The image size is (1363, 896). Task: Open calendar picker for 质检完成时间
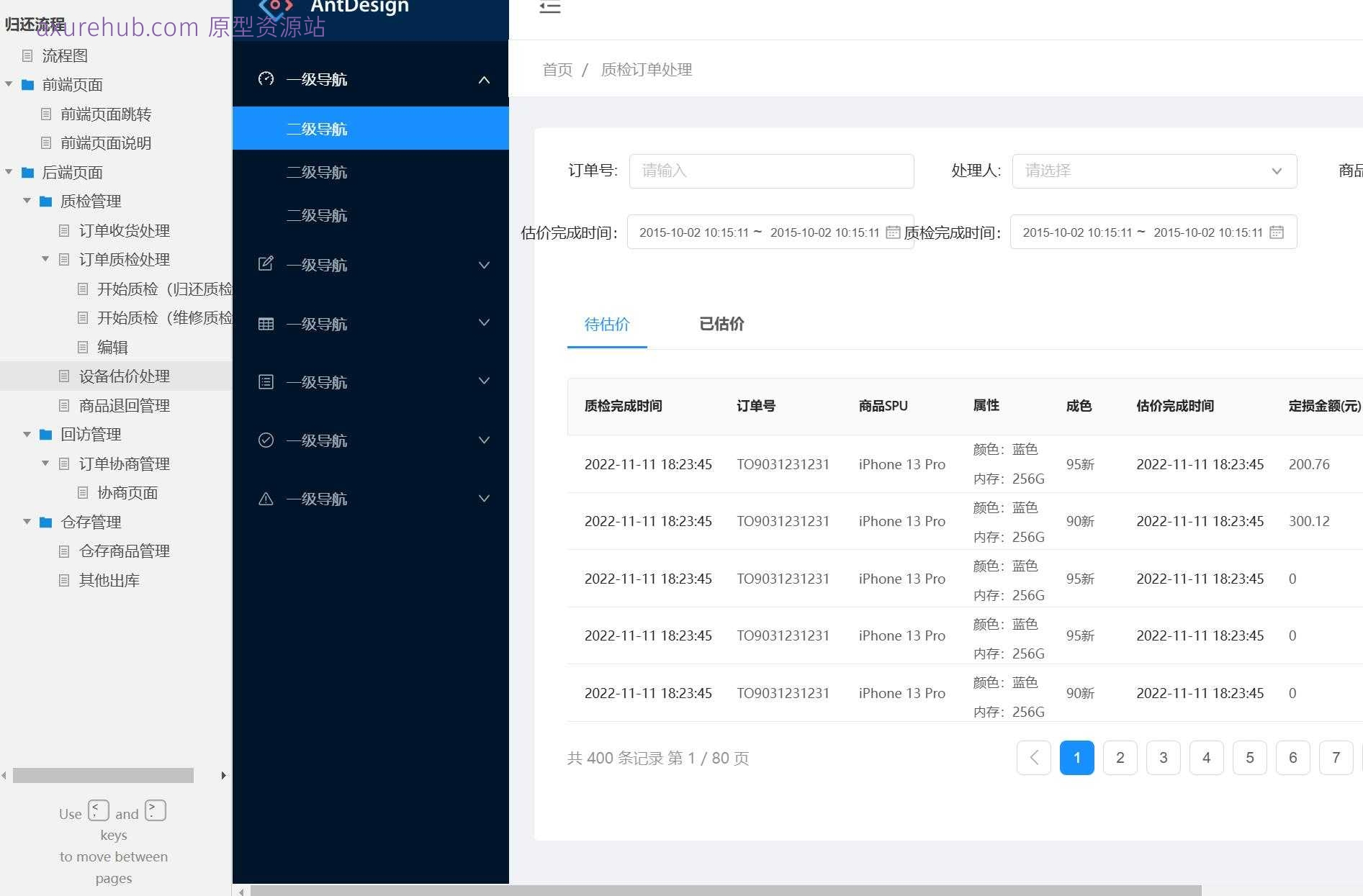pyautogui.click(x=1277, y=232)
